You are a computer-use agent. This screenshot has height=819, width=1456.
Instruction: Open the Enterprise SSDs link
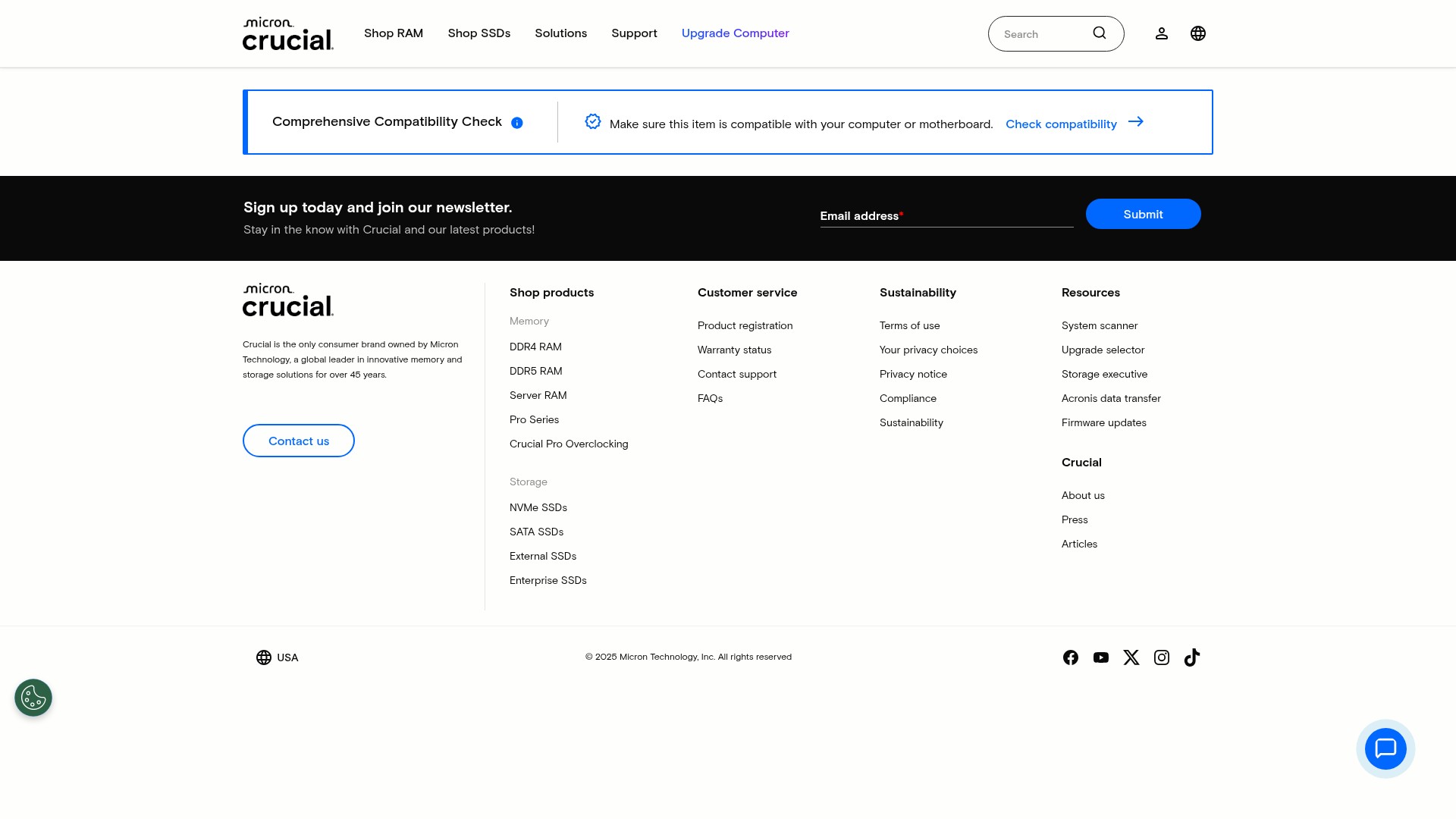point(548,581)
